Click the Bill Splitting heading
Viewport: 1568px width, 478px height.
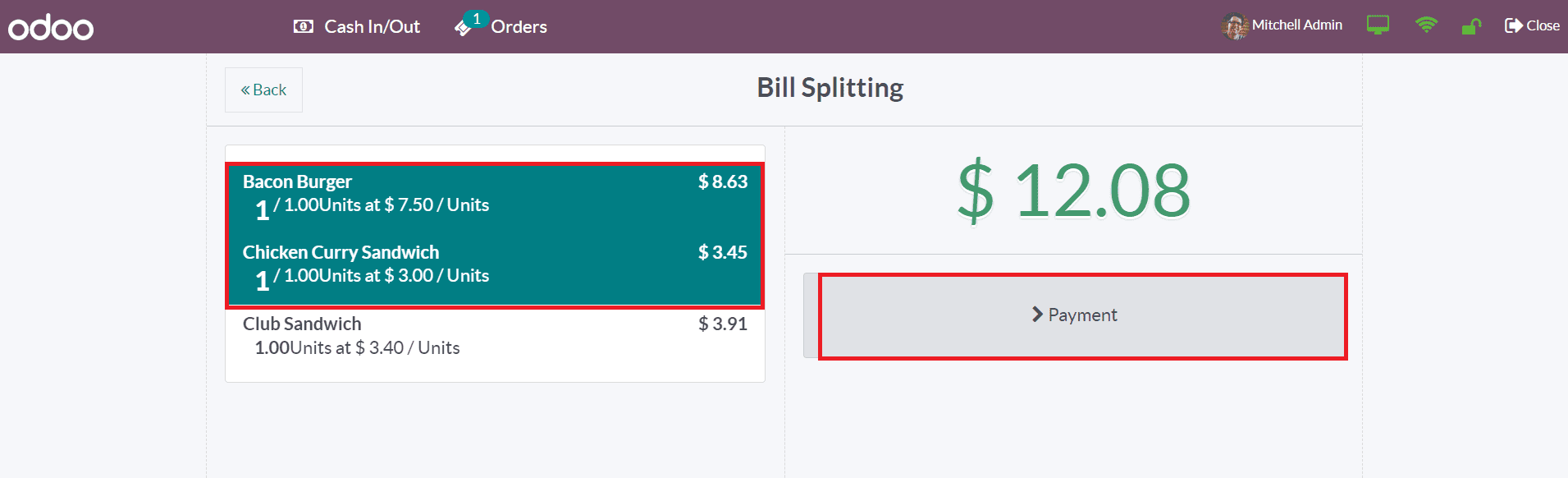830,87
